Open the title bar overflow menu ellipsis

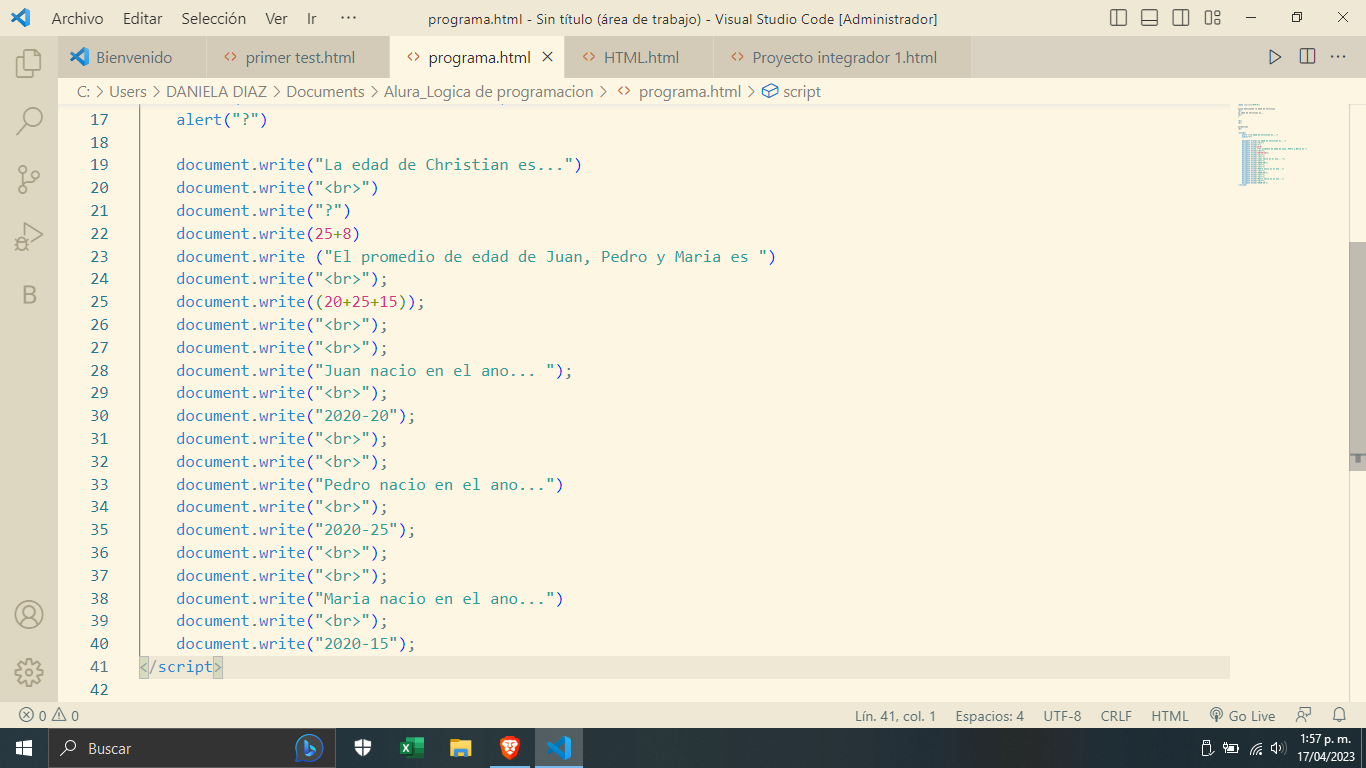pos(348,18)
